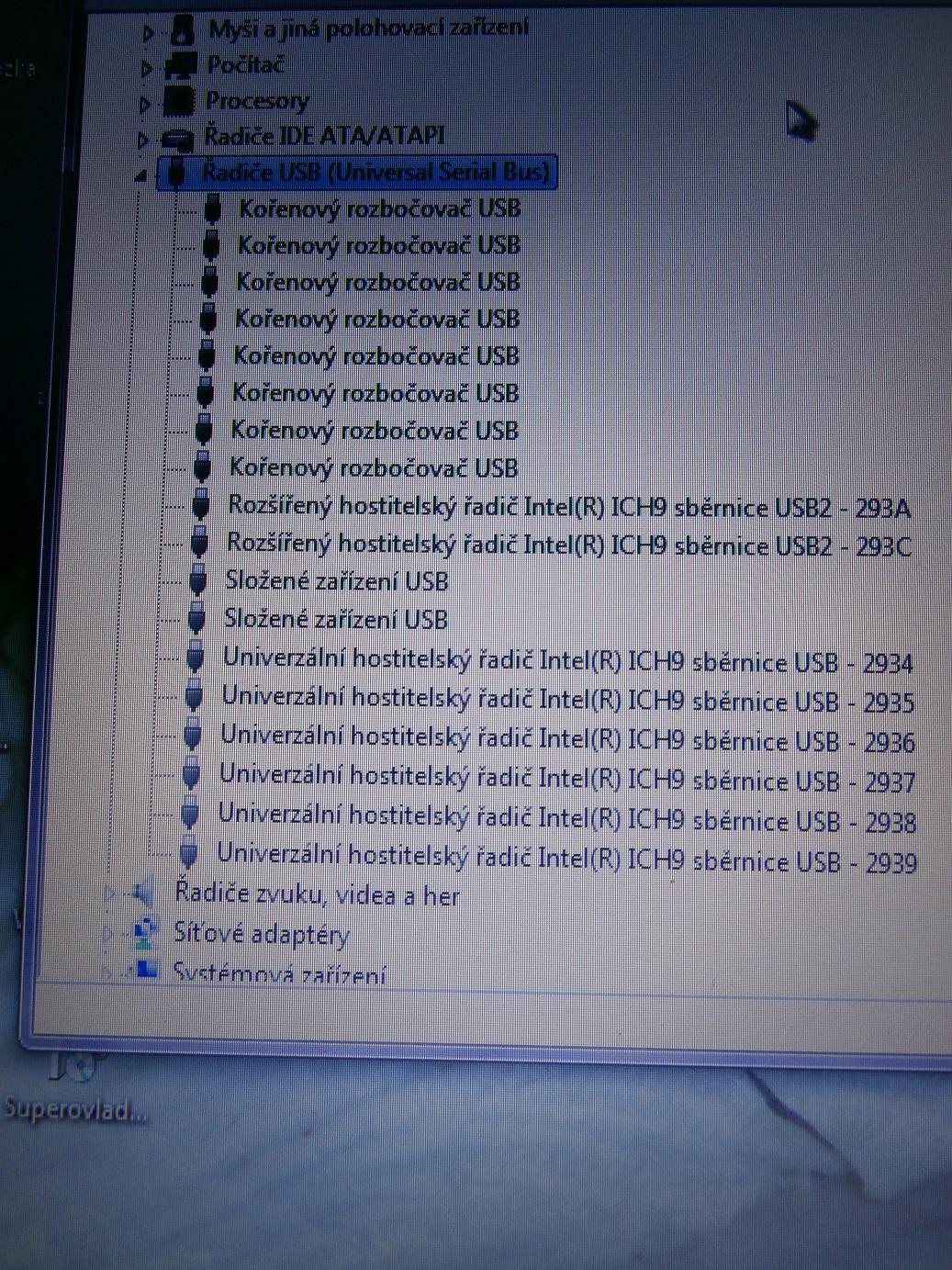
Task: Select the Univerzální hostitelský řadič USB - 2937 row
Action: pyautogui.click(x=566, y=779)
